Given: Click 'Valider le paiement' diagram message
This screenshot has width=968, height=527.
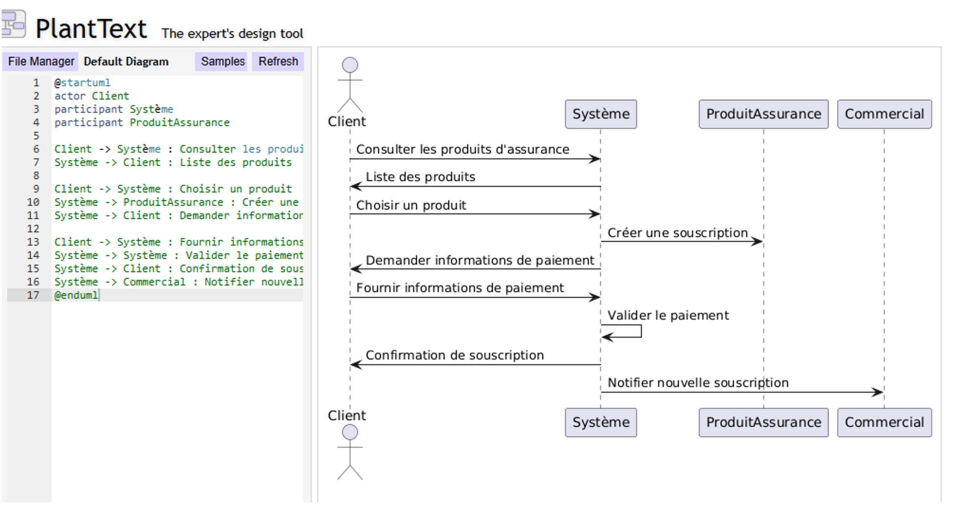Looking at the screenshot, I should click(668, 315).
